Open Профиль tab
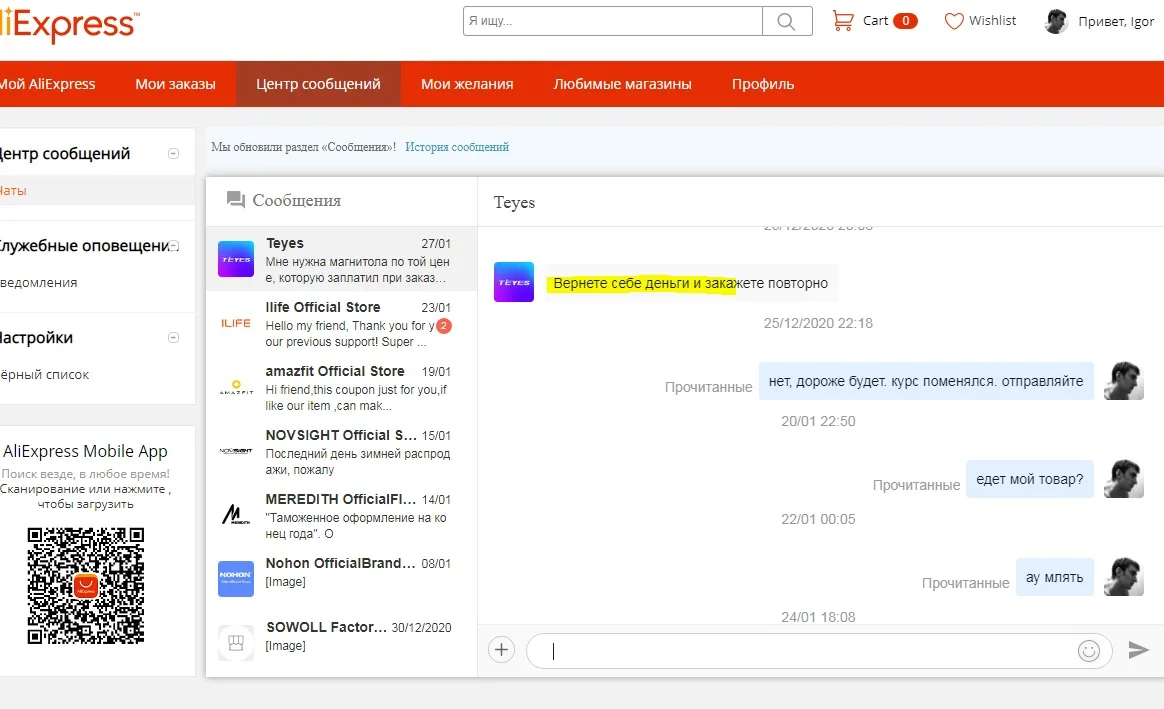Screen dimensions: 1164x709 click(x=763, y=84)
